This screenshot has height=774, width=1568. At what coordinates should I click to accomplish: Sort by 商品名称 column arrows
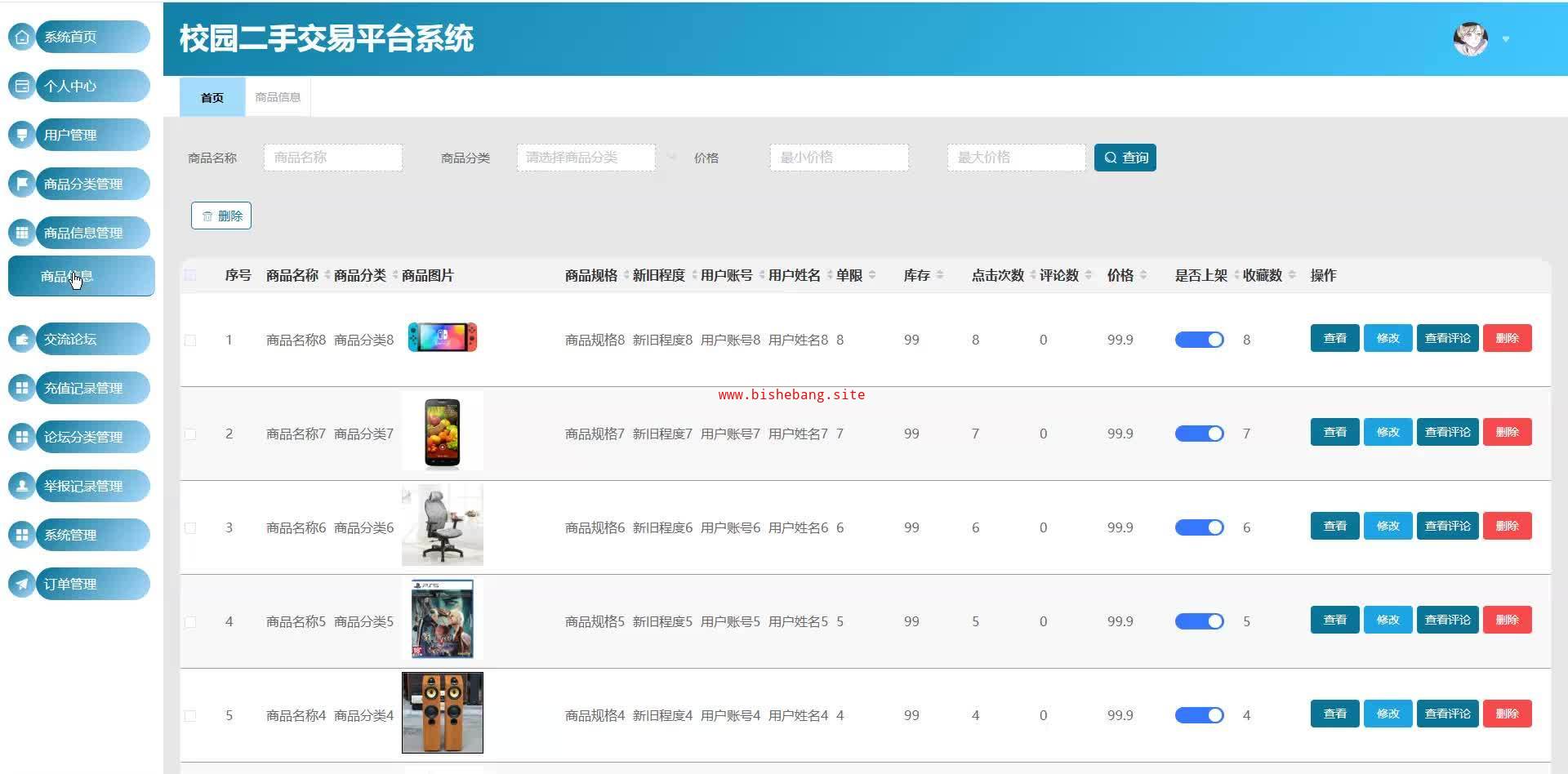(327, 275)
